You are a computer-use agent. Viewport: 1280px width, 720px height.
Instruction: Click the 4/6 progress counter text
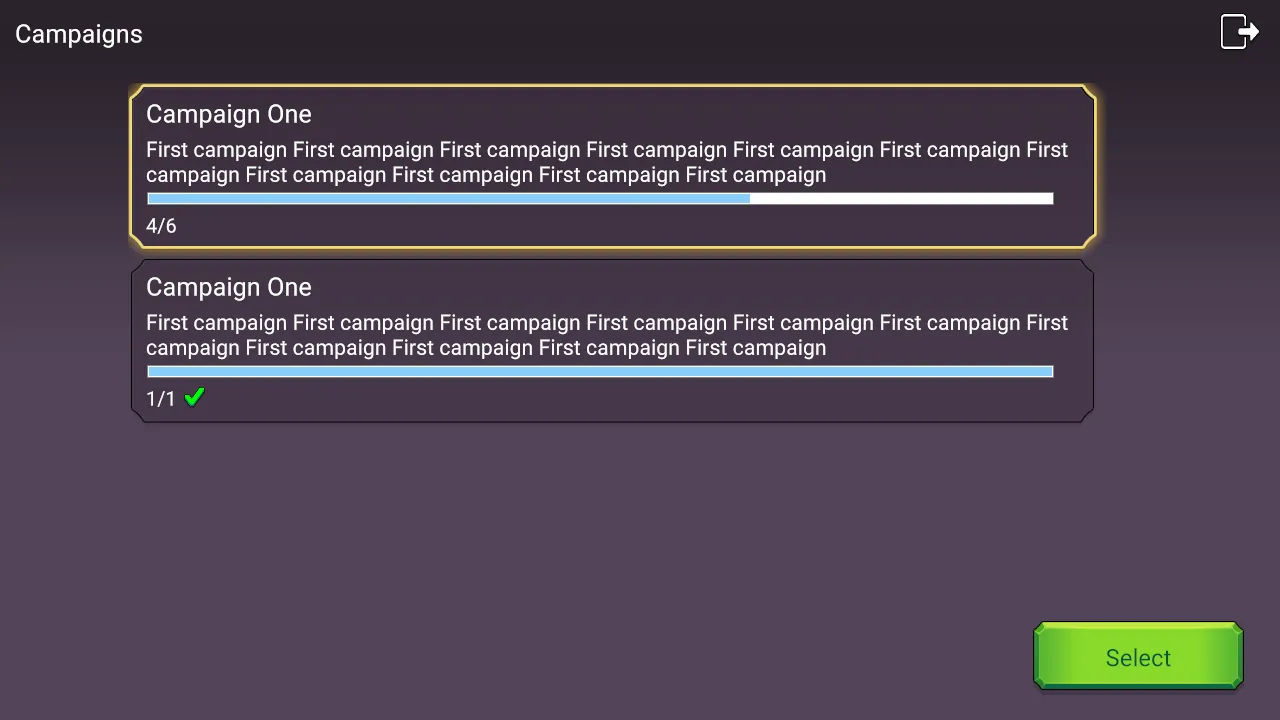tap(161, 226)
